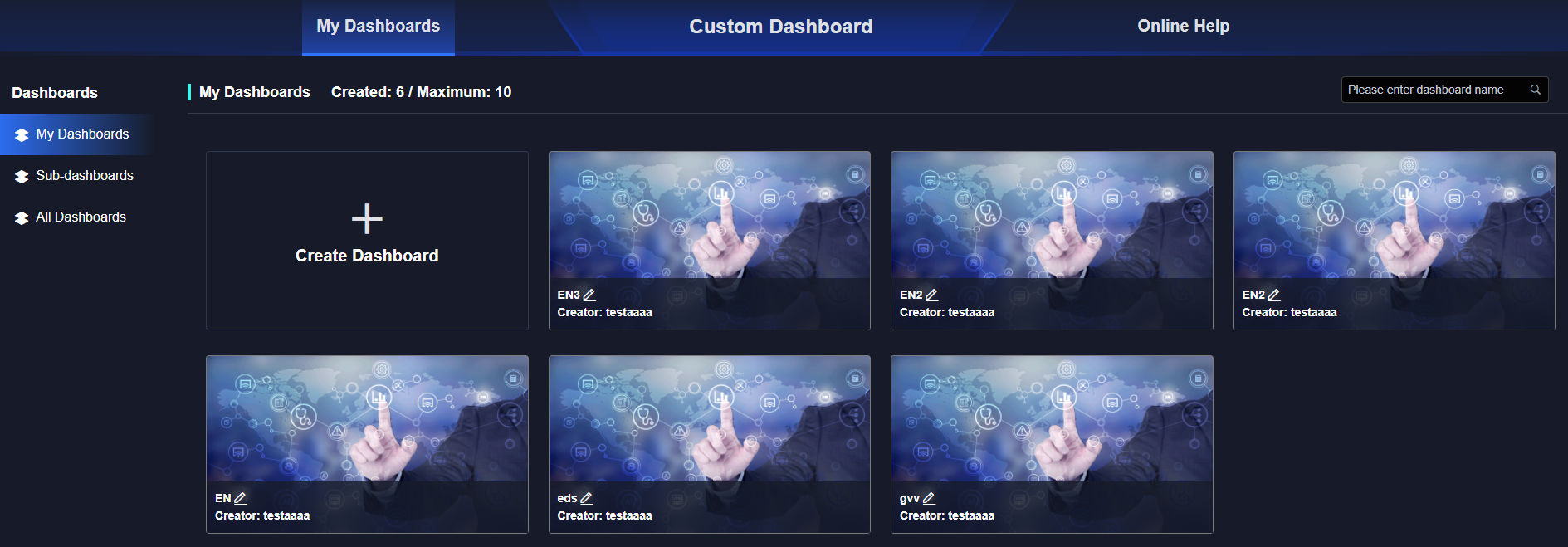Open the eds dashboard thumbnail
This screenshot has height=547, width=1568.
(710, 419)
